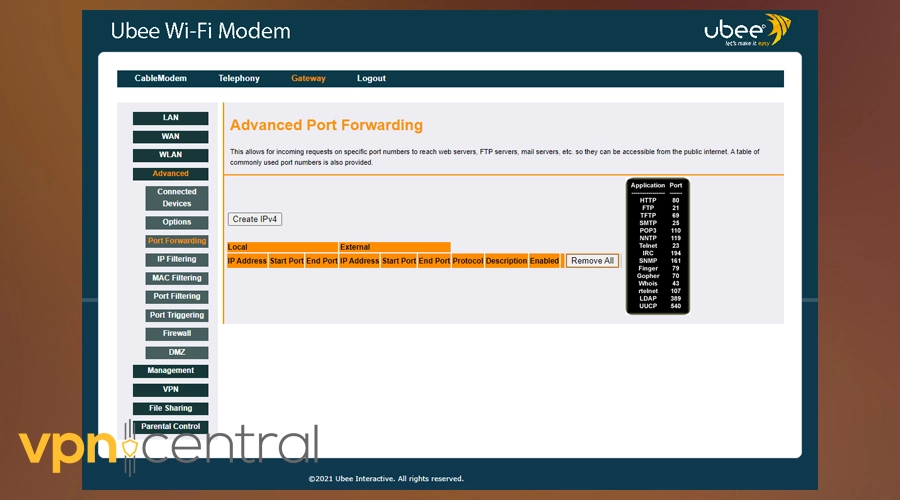Open the WLAN sidebar section
This screenshot has width=900, height=500.
(x=170, y=155)
